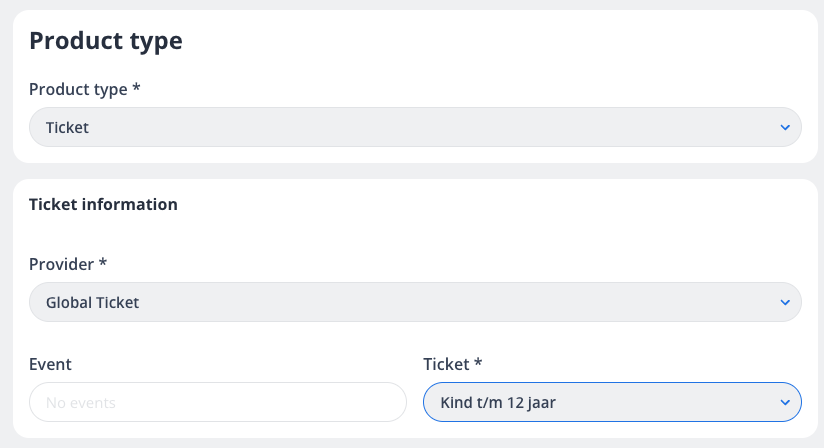Click the chevron arrow in Provider field
The width and height of the screenshot is (824, 448).
click(x=784, y=302)
